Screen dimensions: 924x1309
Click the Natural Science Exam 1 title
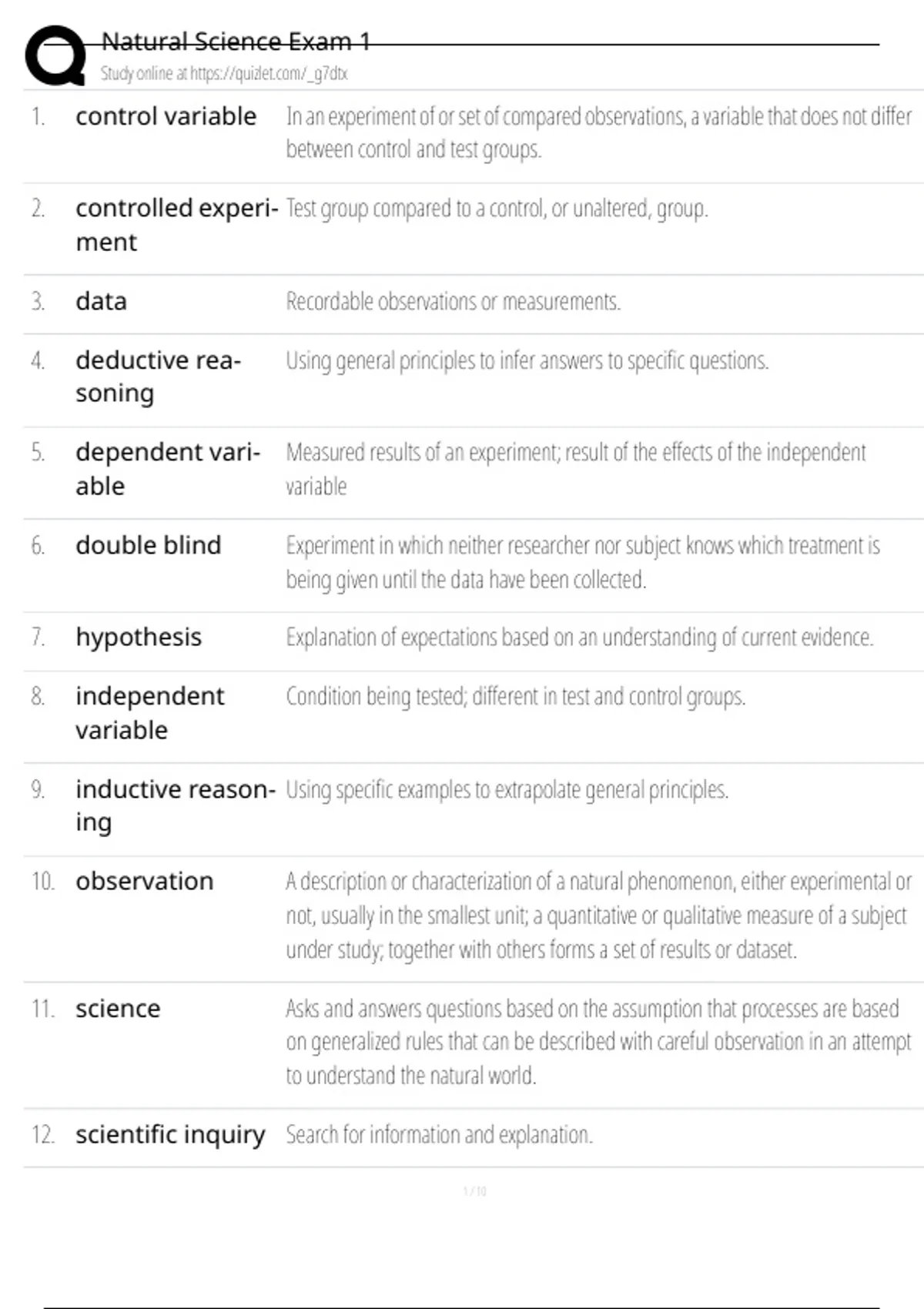coord(236,42)
